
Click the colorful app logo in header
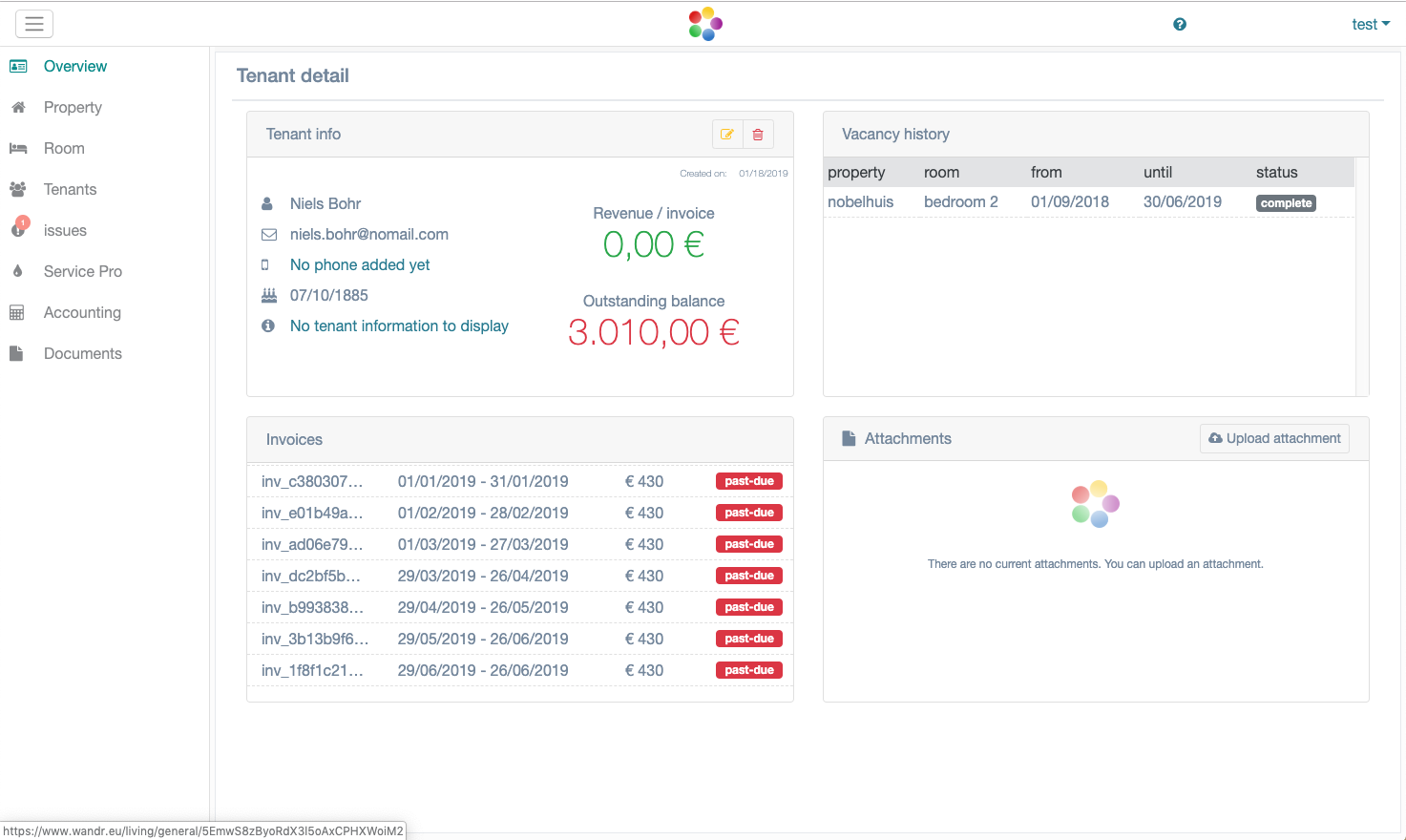coord(705,24)
